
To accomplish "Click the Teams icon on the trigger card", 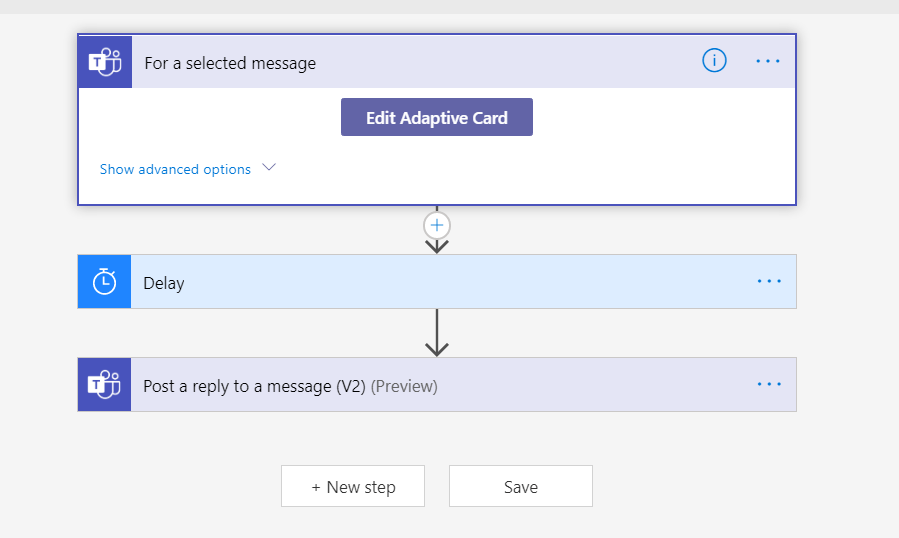I will (x=105, y=62).
